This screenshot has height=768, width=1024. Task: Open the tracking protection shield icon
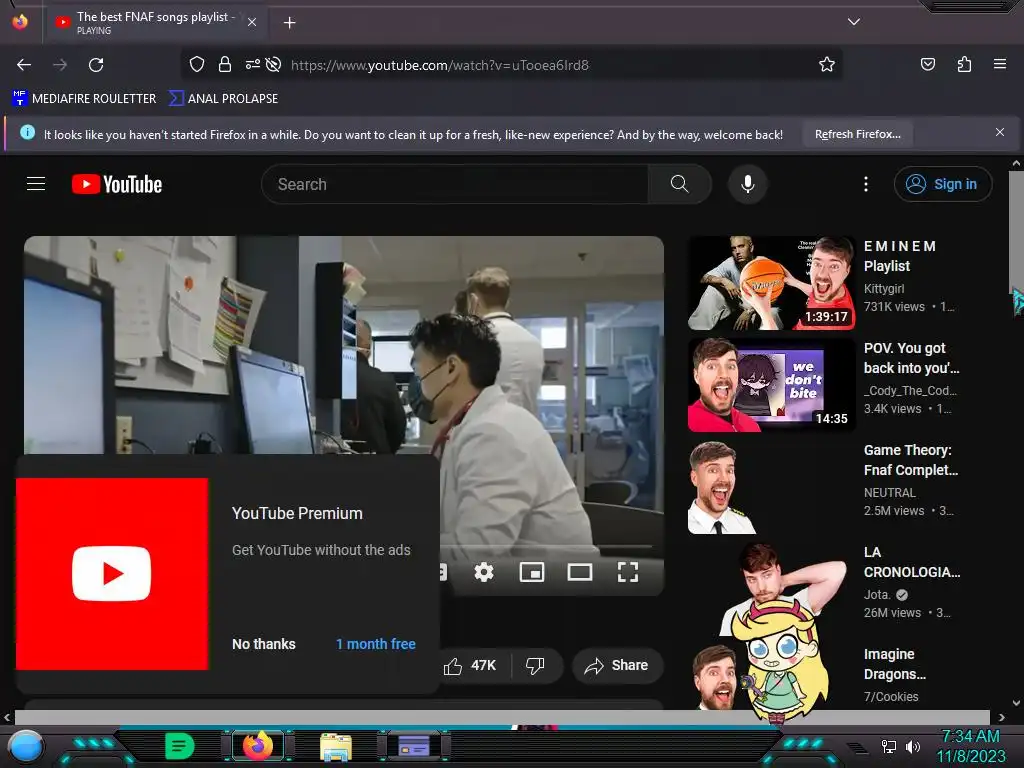[197, 64]
